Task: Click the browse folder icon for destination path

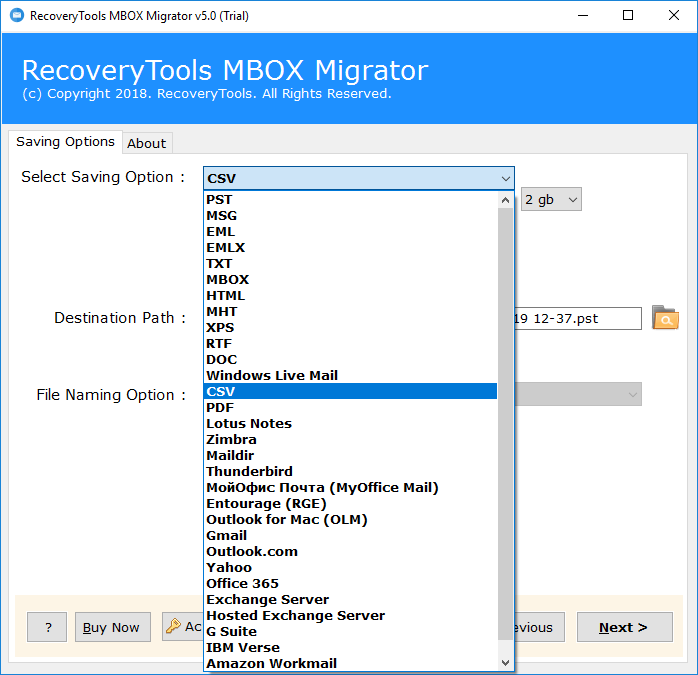Action: click(665, 318)
